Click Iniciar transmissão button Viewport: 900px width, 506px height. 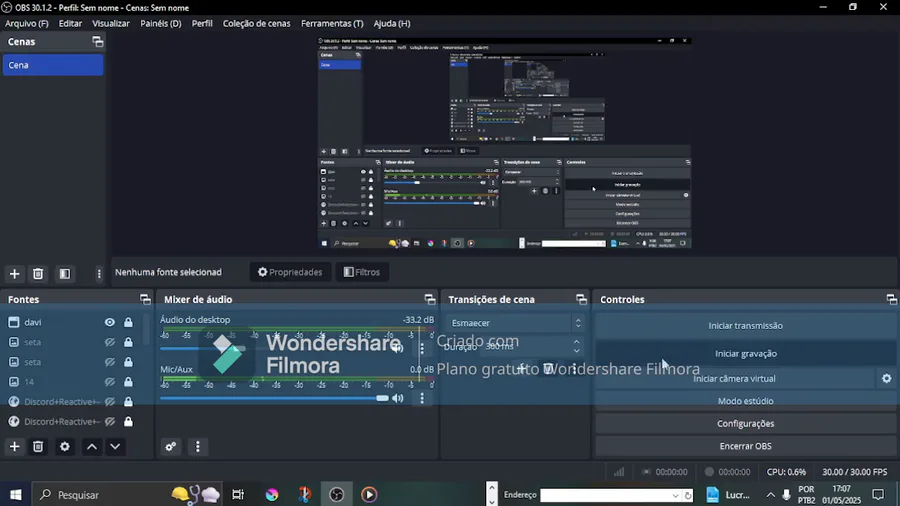[x=745, y=325]
